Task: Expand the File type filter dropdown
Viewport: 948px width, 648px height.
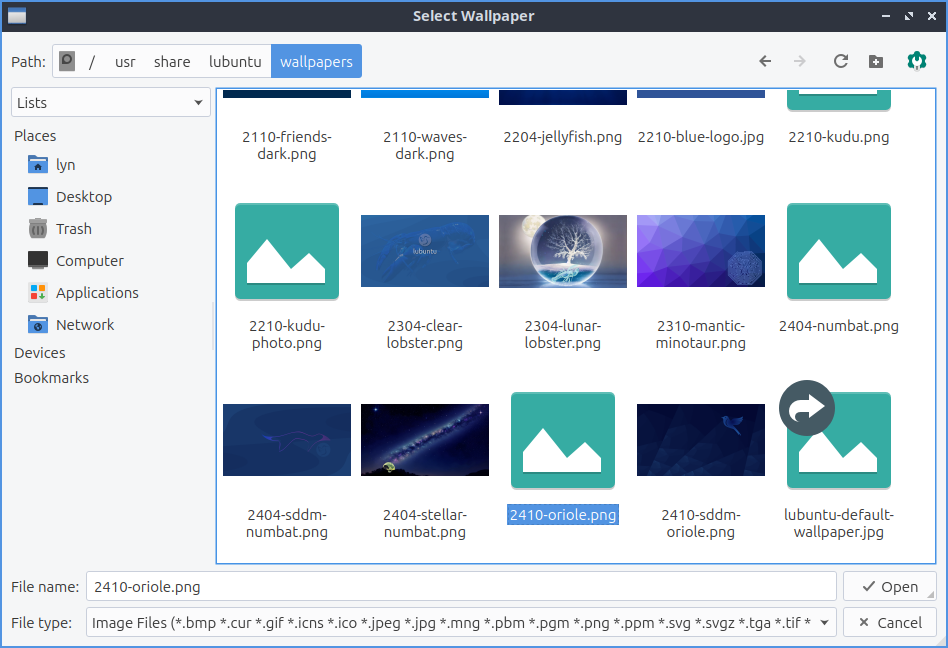Action: tap(461, 623)
